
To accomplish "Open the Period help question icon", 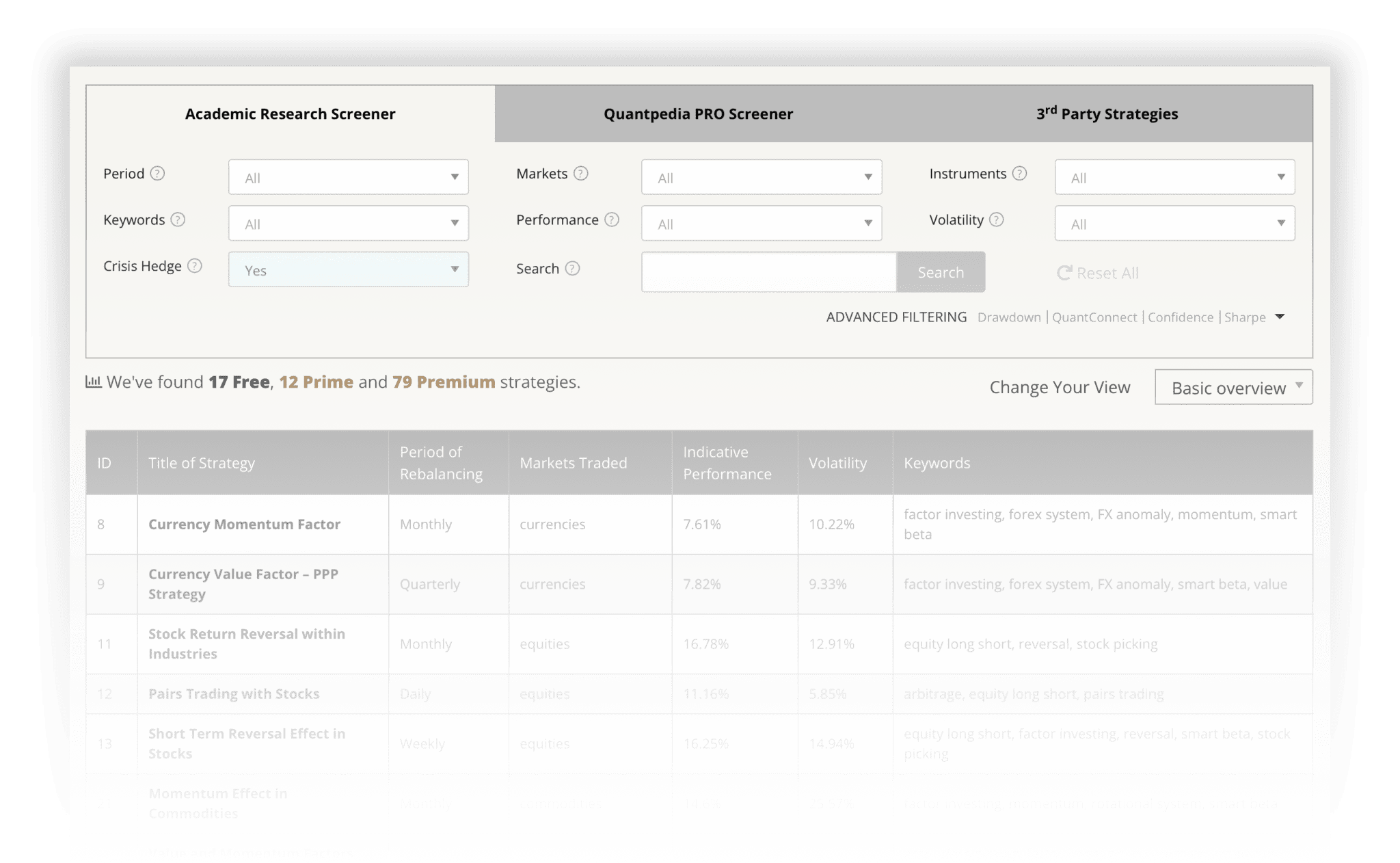I will coord(157,174).
